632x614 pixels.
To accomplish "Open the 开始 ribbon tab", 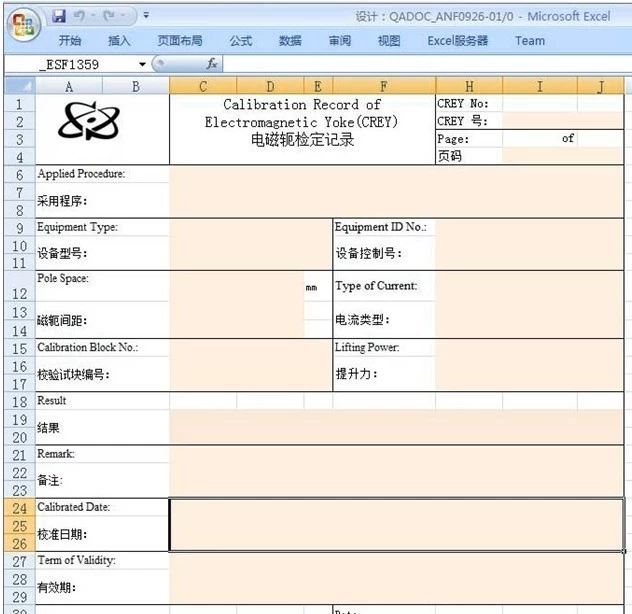I will point(70,41).
